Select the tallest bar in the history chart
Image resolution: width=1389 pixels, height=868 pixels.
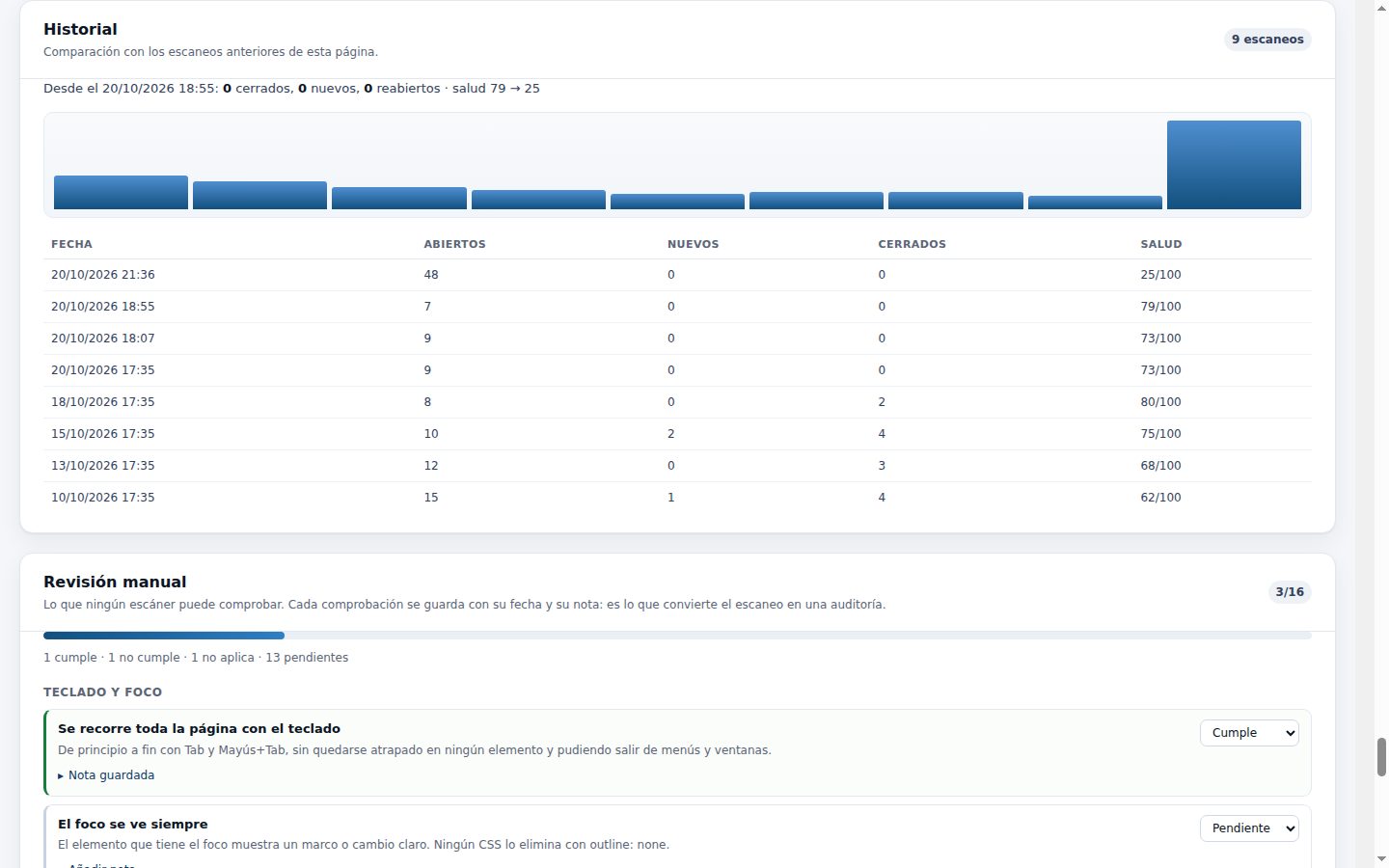[1234, 165]
